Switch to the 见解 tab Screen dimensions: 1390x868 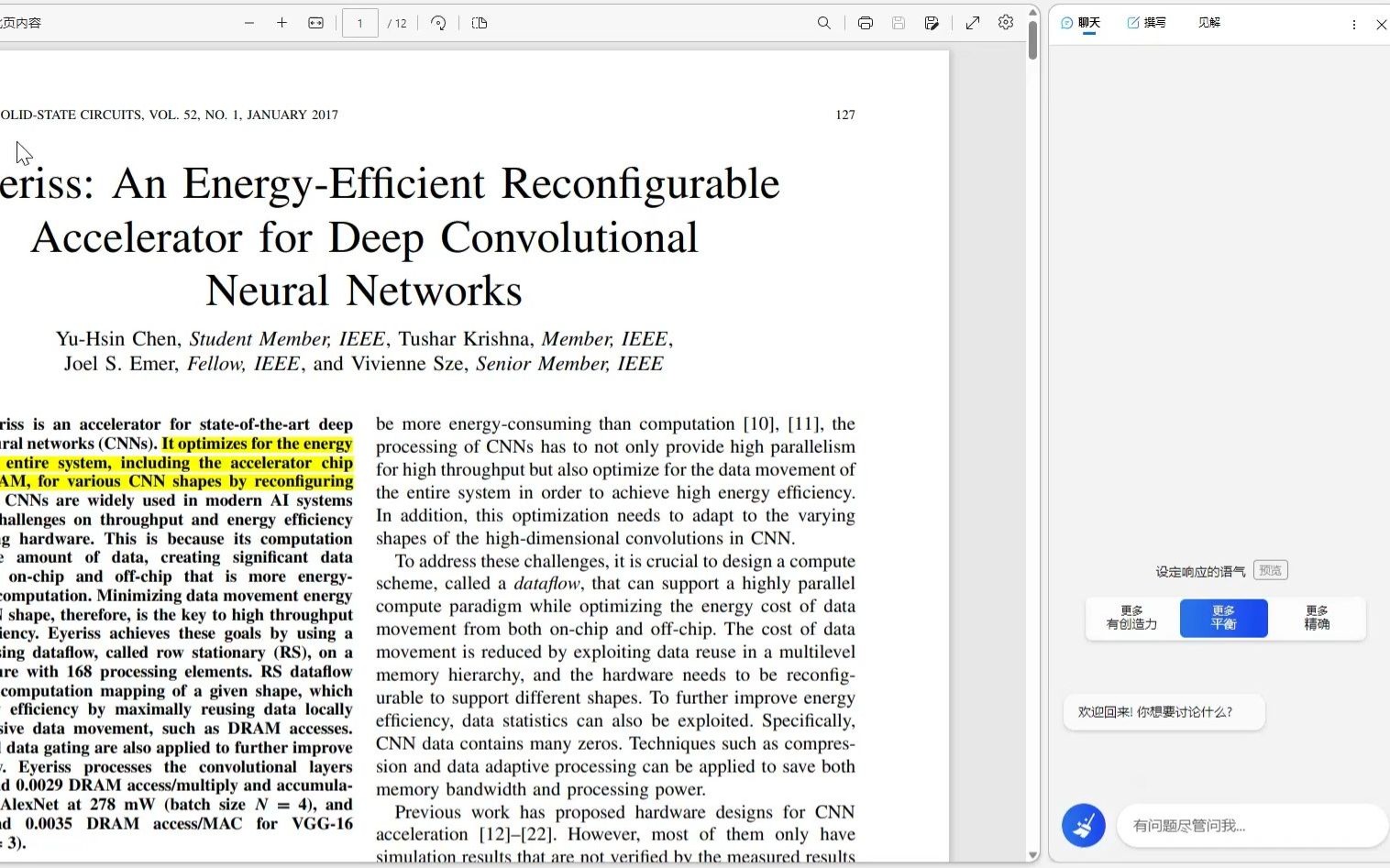click(1209, 23)
